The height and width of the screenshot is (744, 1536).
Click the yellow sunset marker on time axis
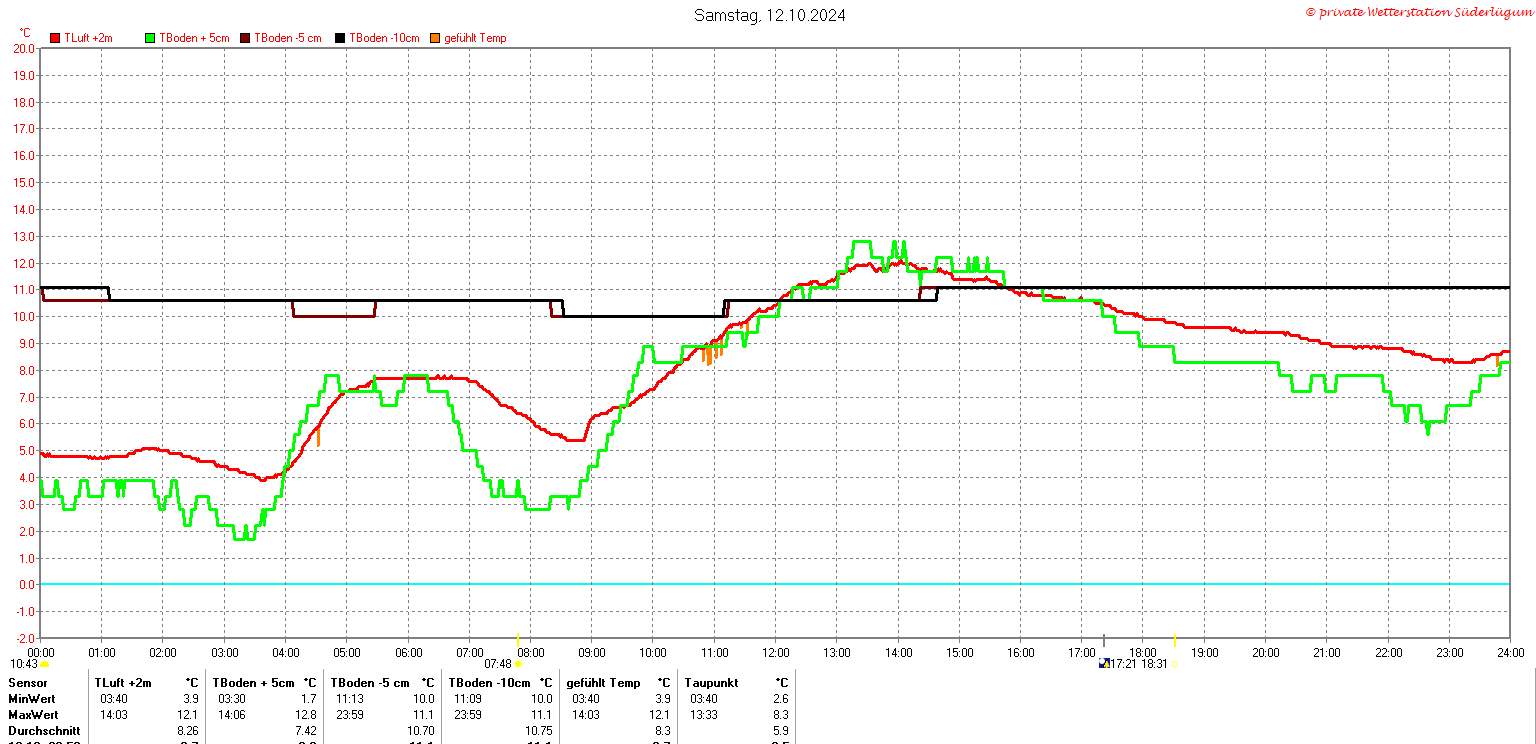point(1174,640)
